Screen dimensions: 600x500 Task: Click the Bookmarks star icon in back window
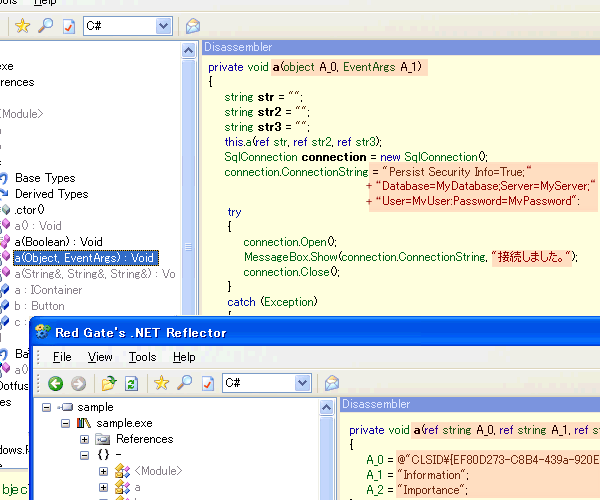coord(22,26)
